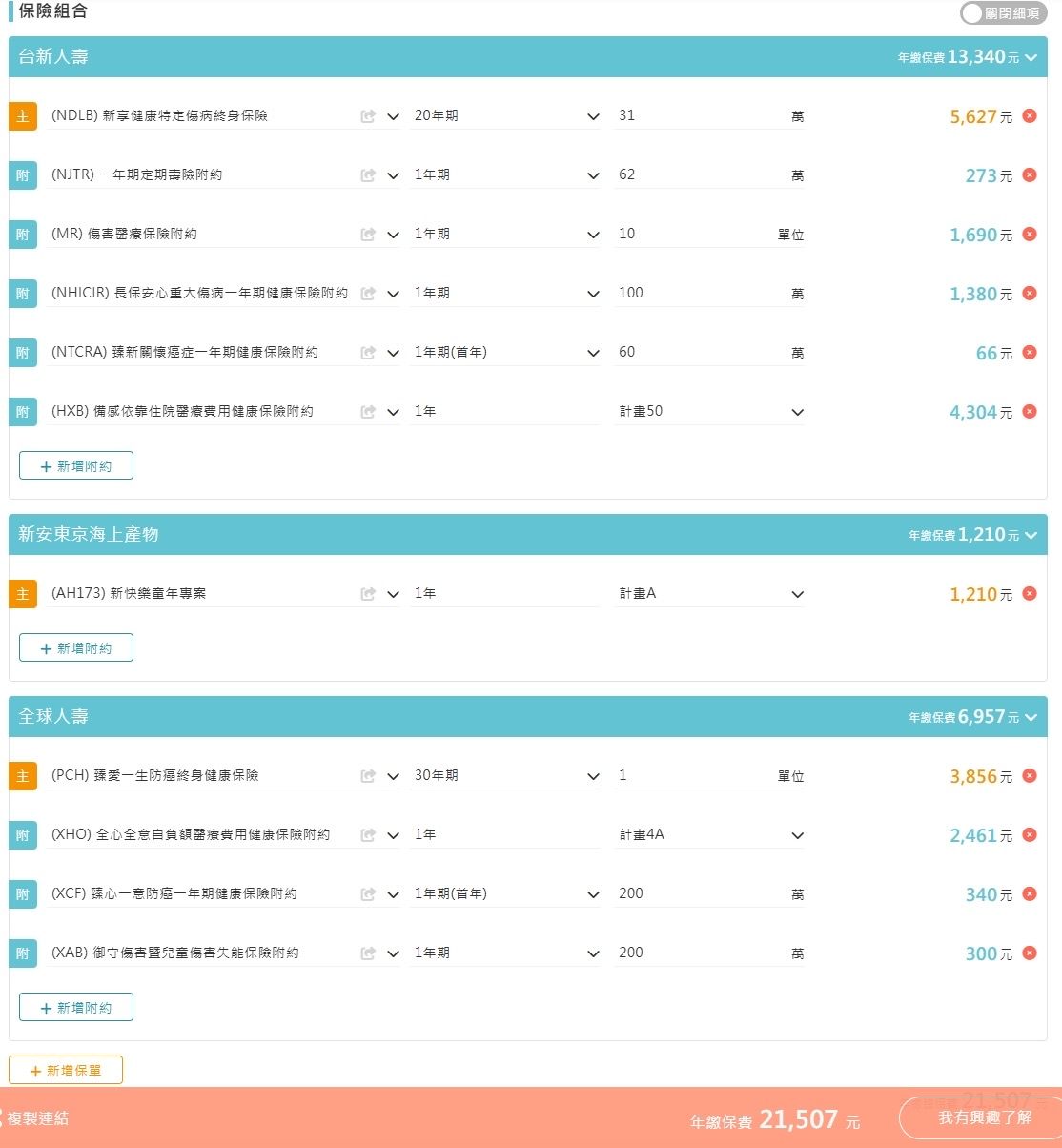Viewport: 1062px width, 1148px height.
Task: Click the coverage amount field showing 31
Action: 696,116
